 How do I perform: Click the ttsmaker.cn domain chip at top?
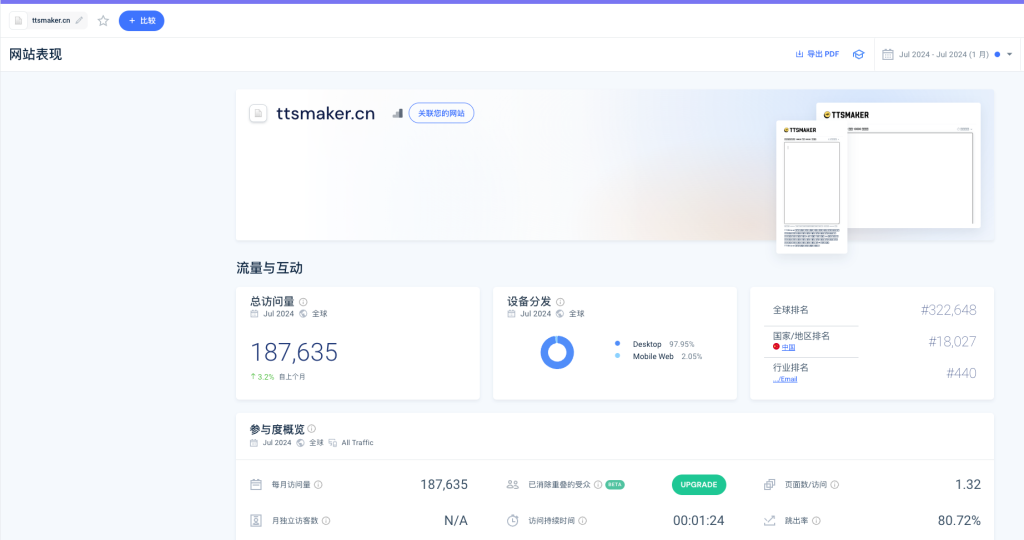pyautogui.click(x=48, y=21)
